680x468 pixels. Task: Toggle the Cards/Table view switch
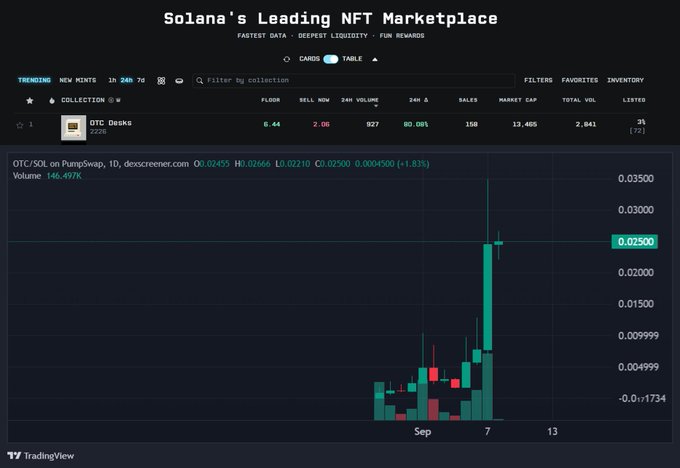click(x=331, y=59)
